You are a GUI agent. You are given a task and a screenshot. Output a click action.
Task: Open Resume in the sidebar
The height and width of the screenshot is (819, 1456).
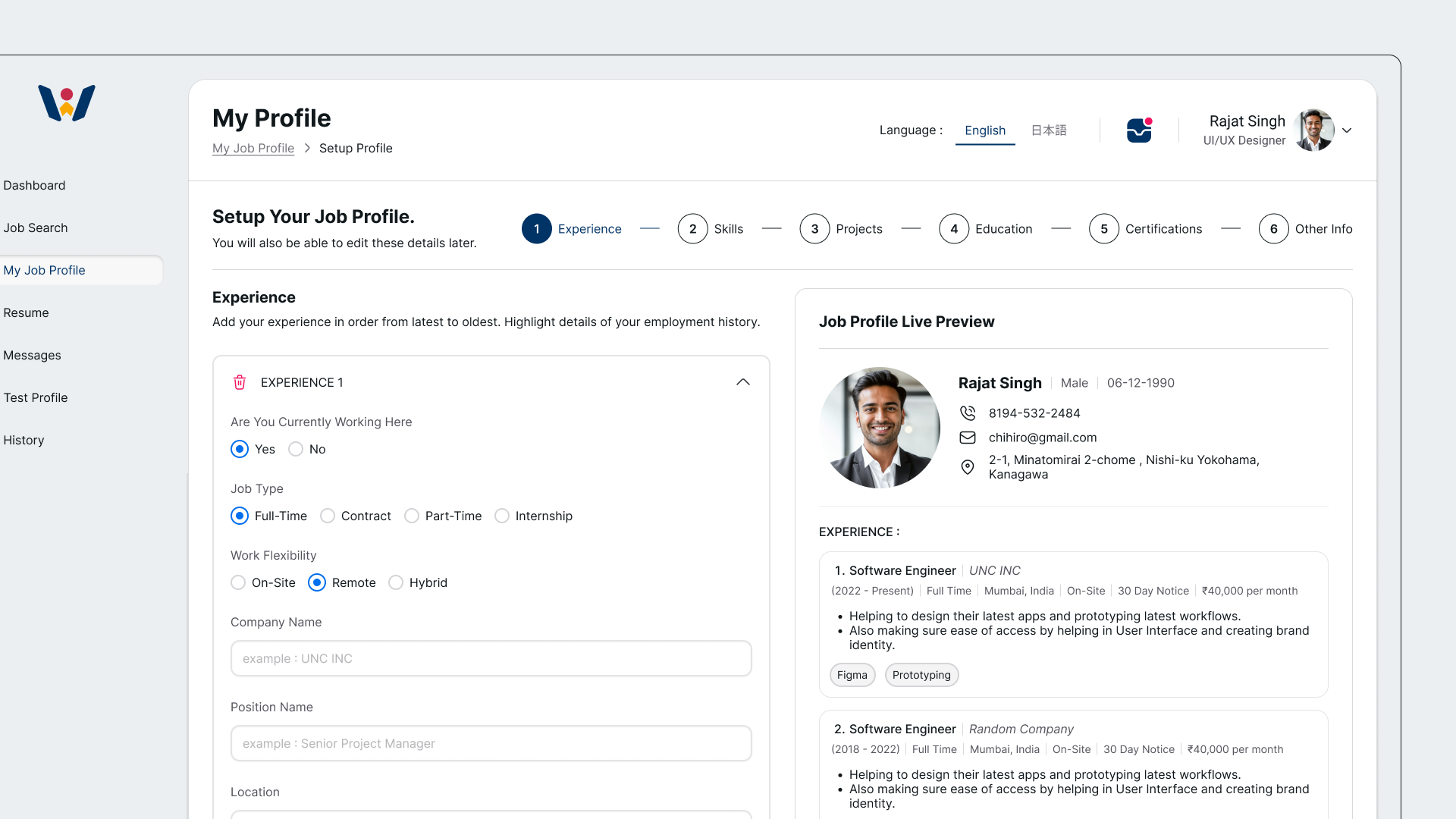[26, 312]
